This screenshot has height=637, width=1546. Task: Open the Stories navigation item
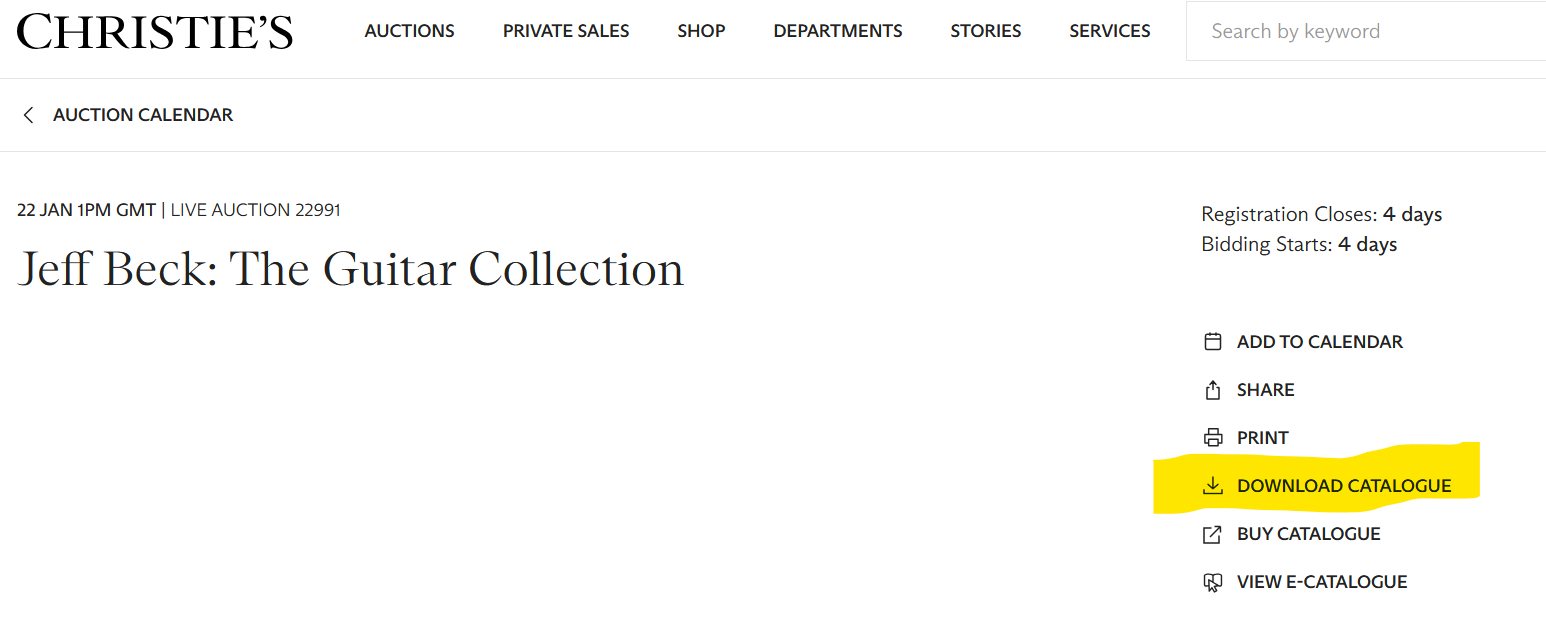[986, 31]
